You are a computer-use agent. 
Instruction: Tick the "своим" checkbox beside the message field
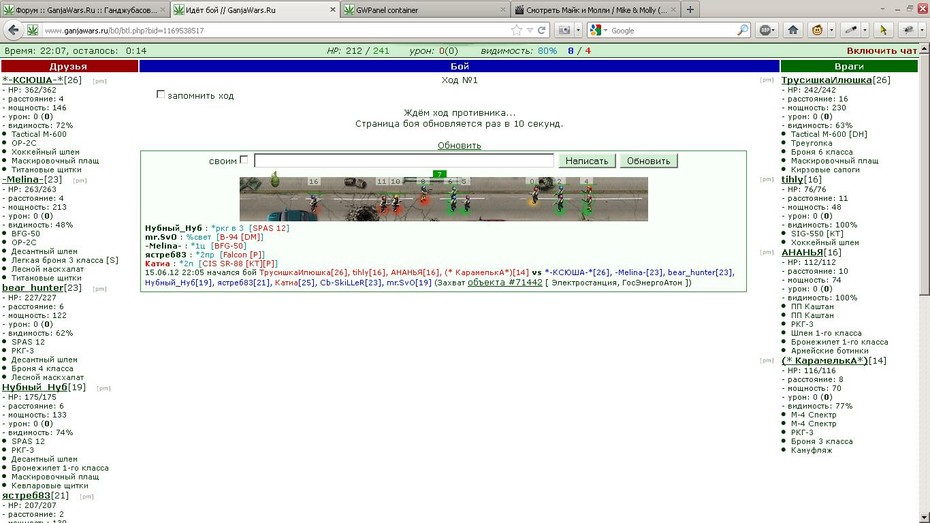click(244, 160)
